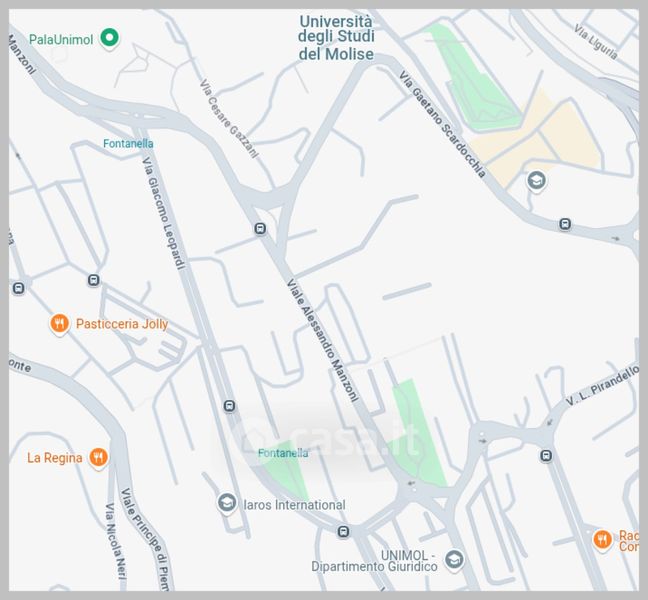This screenshot has height=600, width=648.
Task: Click bus stop icon on Via Giacomo Leopardi
Action: coord(230,406)
